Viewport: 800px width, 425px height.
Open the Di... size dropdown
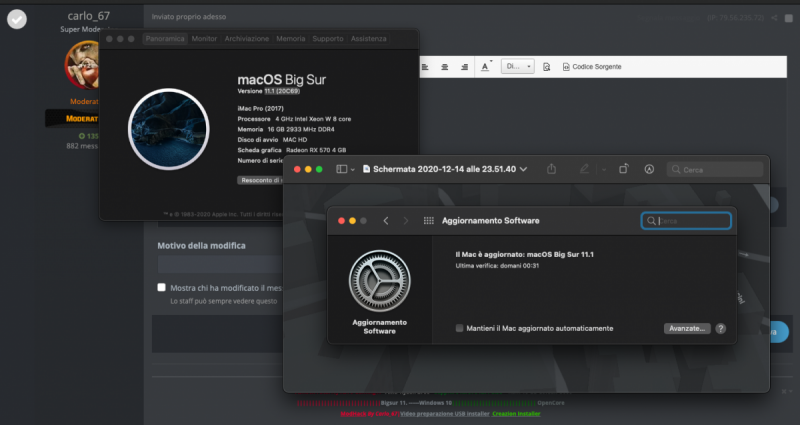(x=518, y=66)
